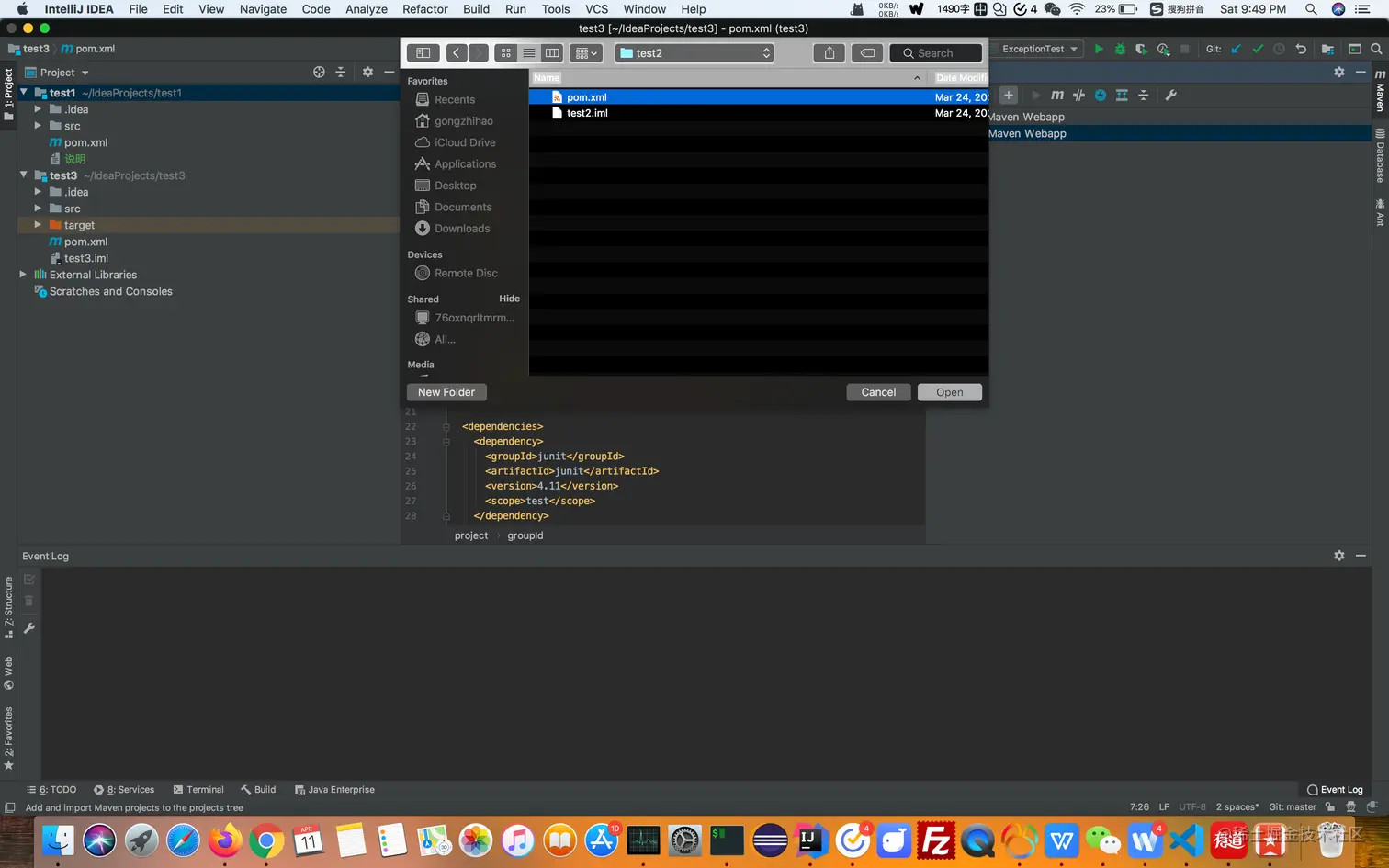Select test2.iml in the file dialog
The height and width of the screenshot is (868, 1389).
[759, 113]
